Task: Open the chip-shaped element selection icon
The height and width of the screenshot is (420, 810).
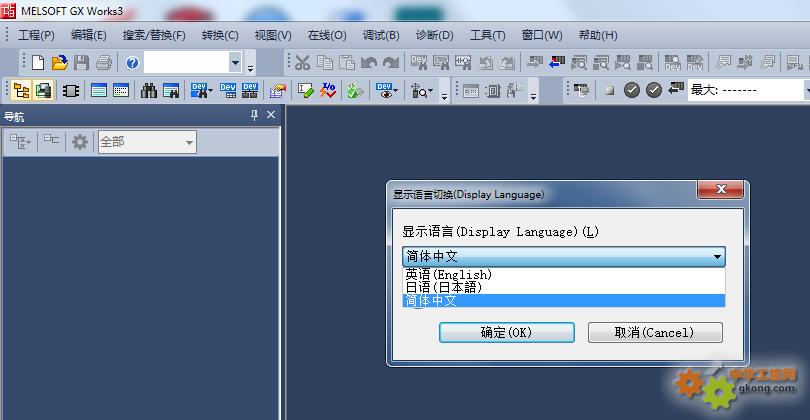Action: click(x=71, y=91)
